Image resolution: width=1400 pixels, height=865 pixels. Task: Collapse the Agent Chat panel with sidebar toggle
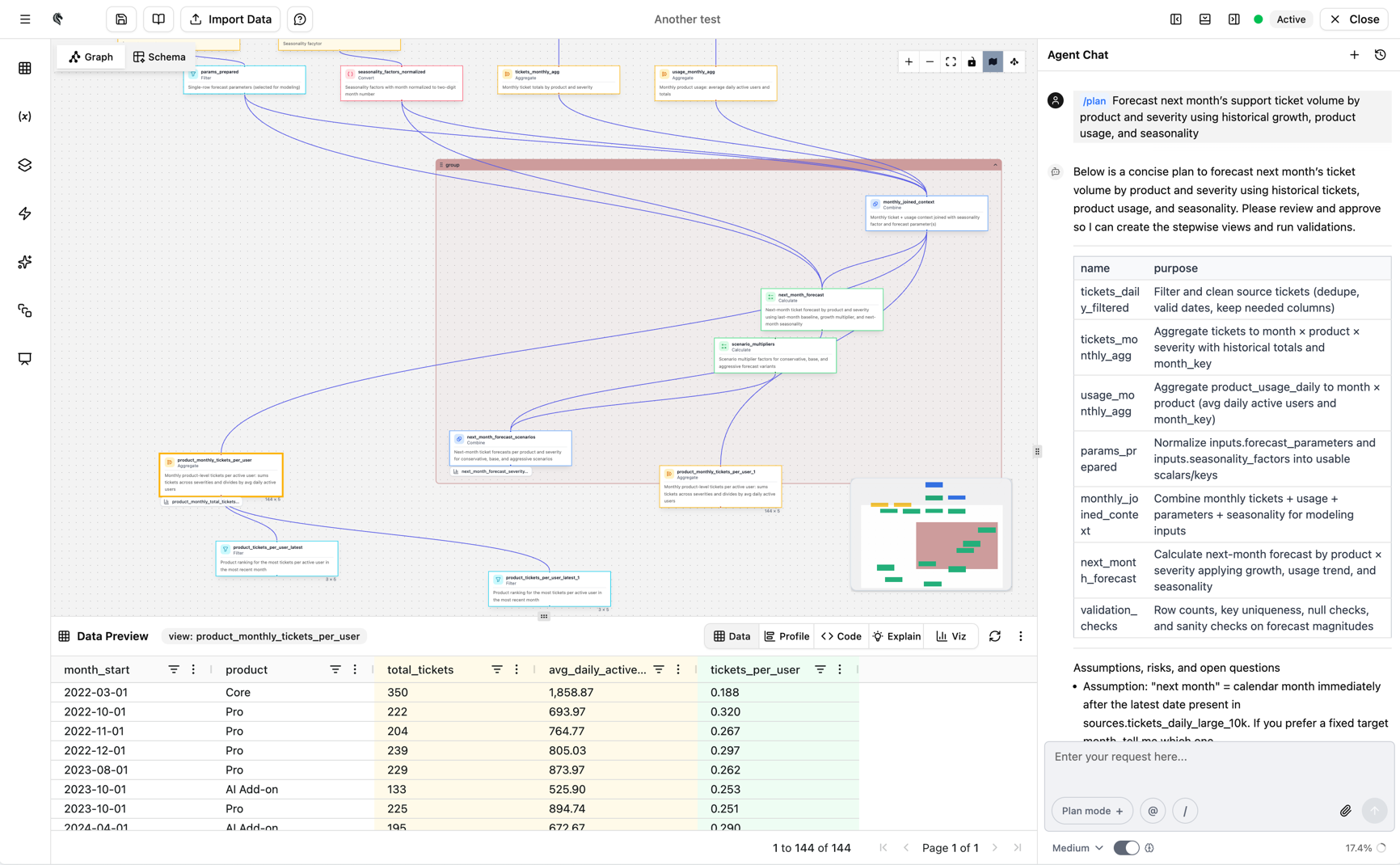[1234, 19]
